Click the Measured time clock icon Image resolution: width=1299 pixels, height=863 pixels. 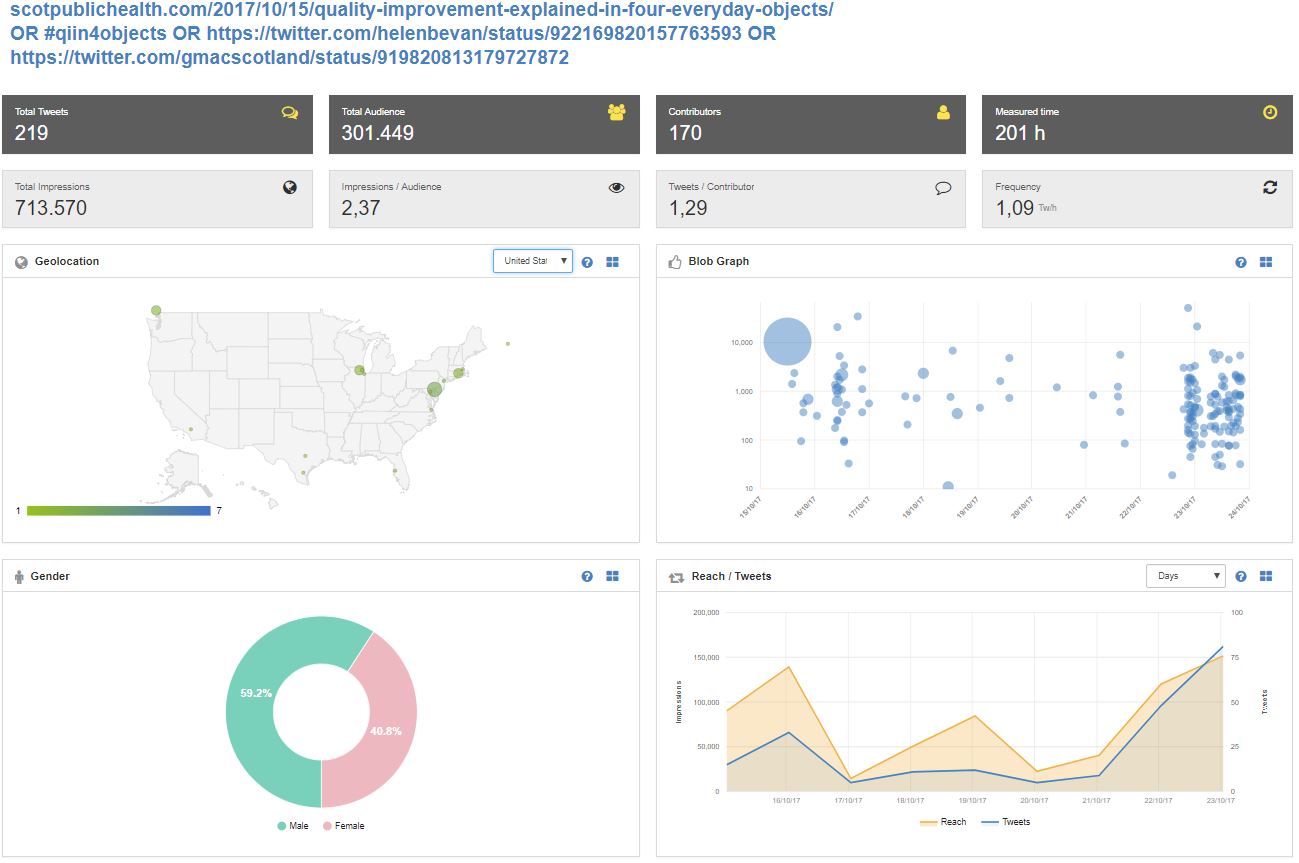coord(1270,113)
